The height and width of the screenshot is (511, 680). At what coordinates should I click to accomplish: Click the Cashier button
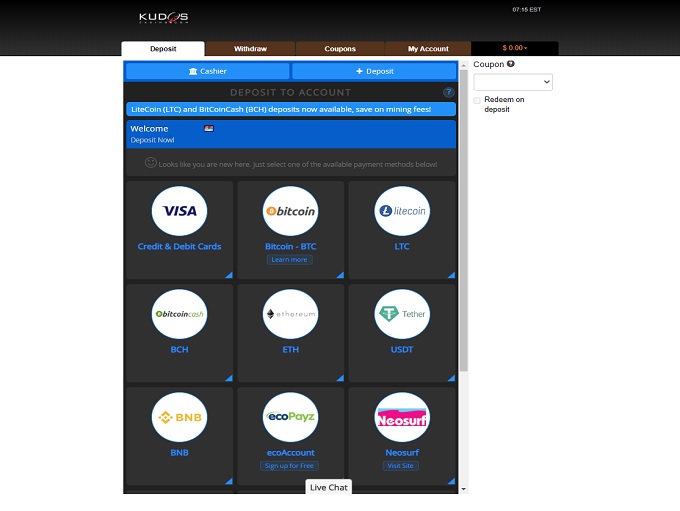point(208,71)
